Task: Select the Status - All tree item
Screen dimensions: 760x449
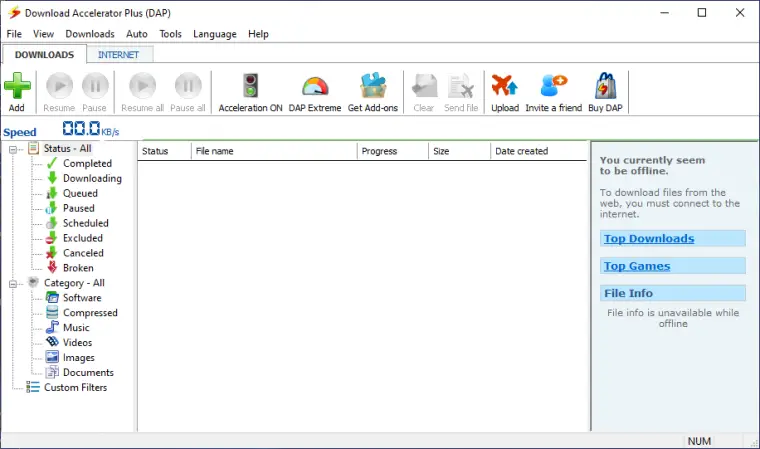Action: click(x=67, y=148)
